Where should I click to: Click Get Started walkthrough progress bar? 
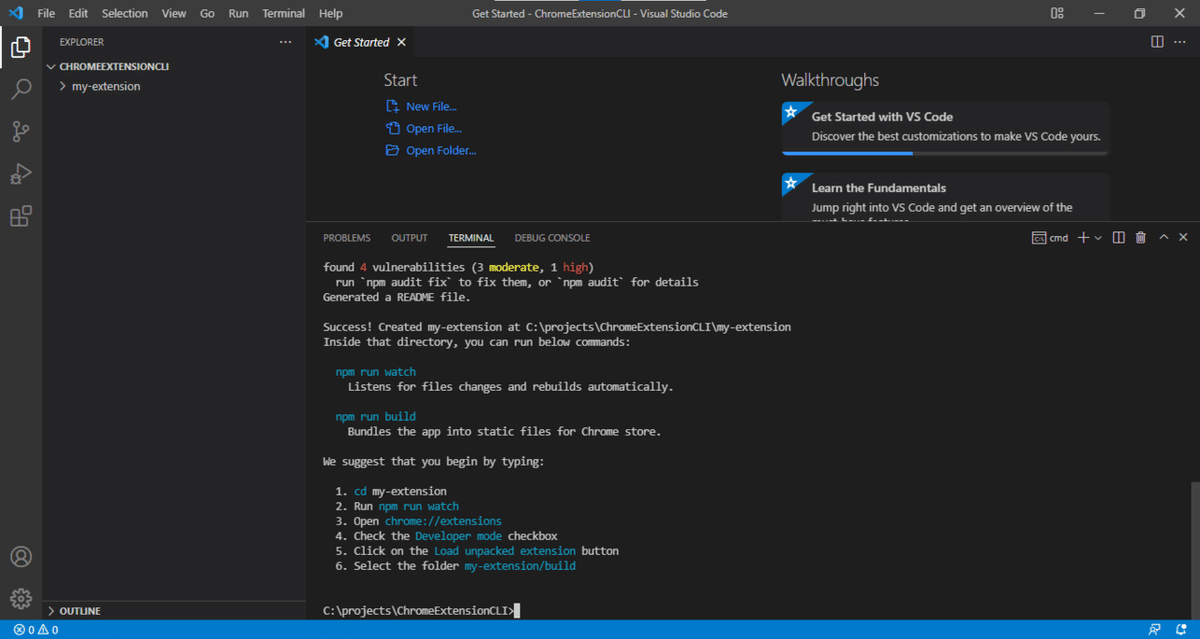click(945, 153)
